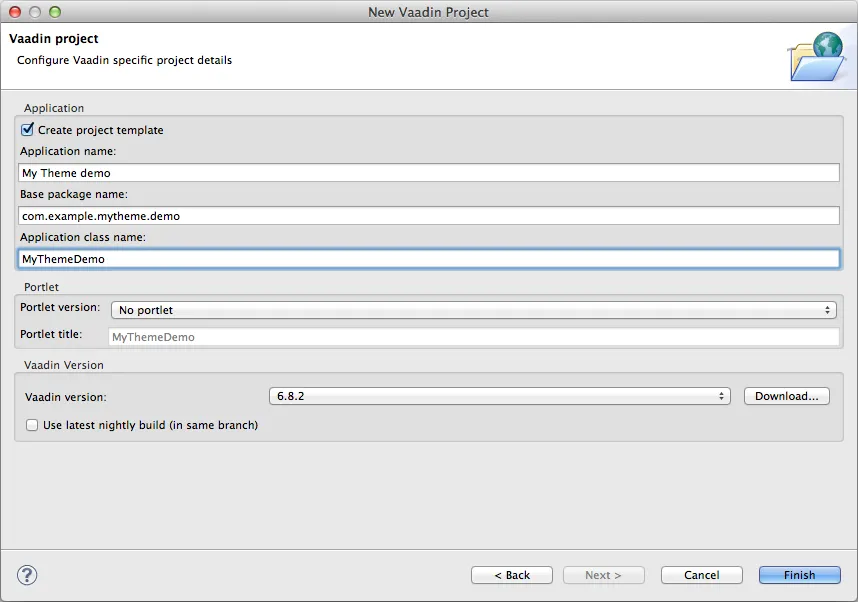Screen dimensions: 858x602
Task: Enable Use latest nightly build option
Action: click(31, 425)
